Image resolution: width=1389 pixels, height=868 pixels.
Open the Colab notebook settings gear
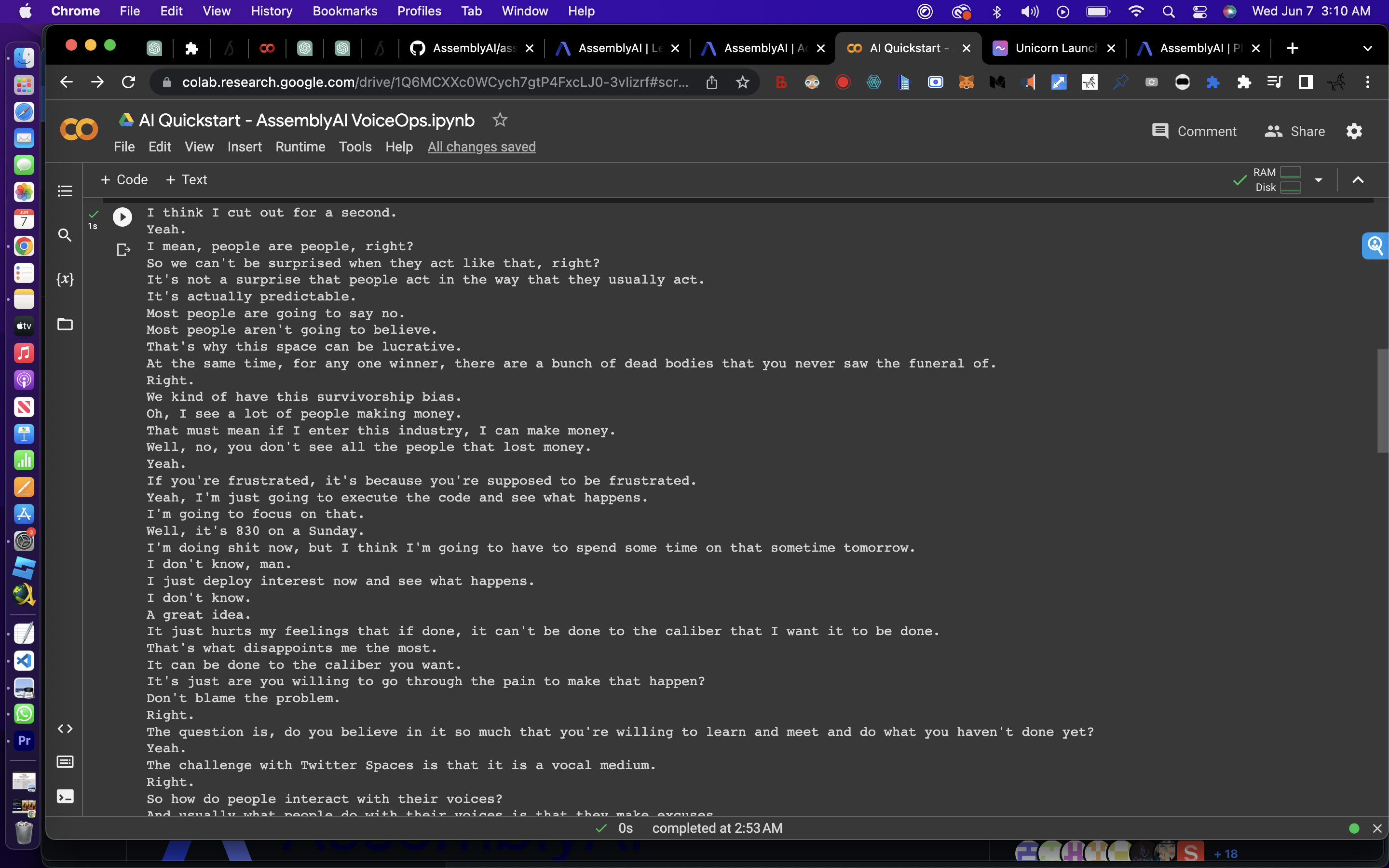click(1354, 131)
